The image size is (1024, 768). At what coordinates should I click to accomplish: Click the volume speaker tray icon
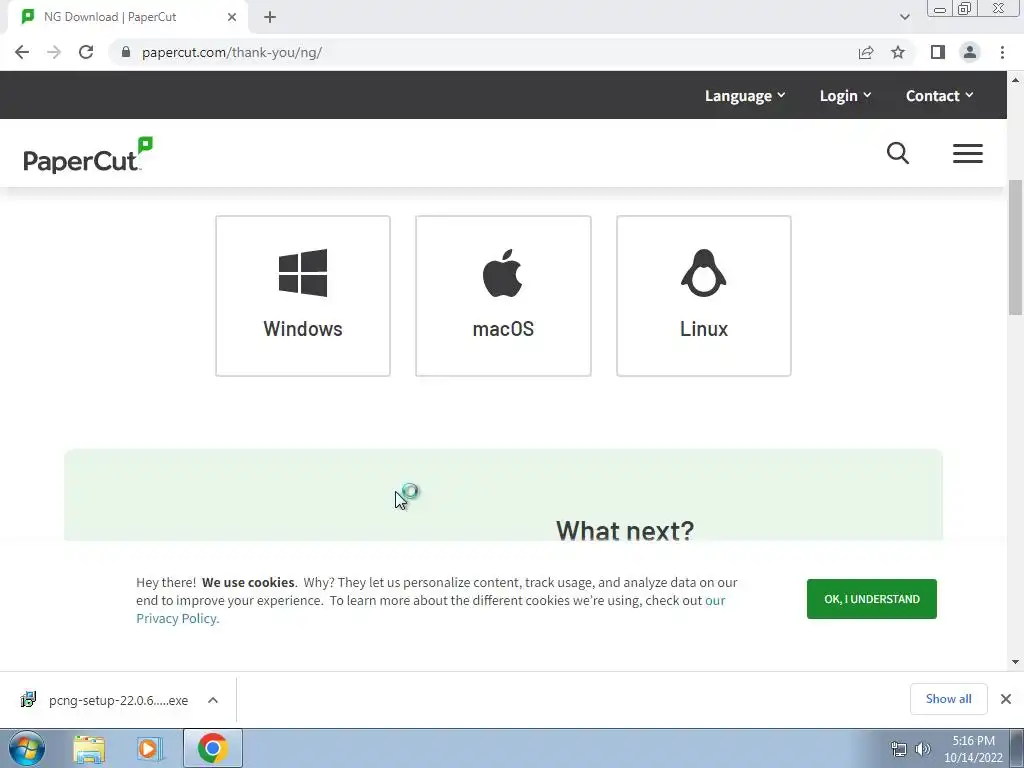click(x=923, y=749)
